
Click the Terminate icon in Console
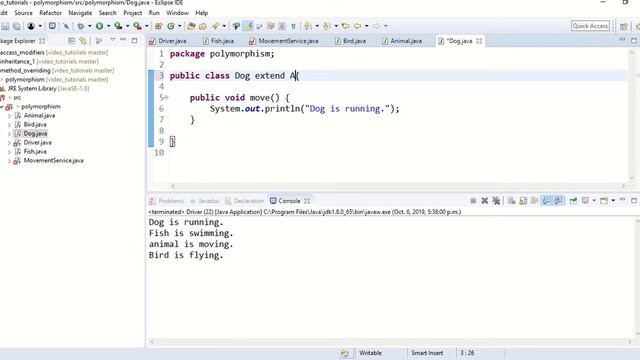(x=473, y=200)
